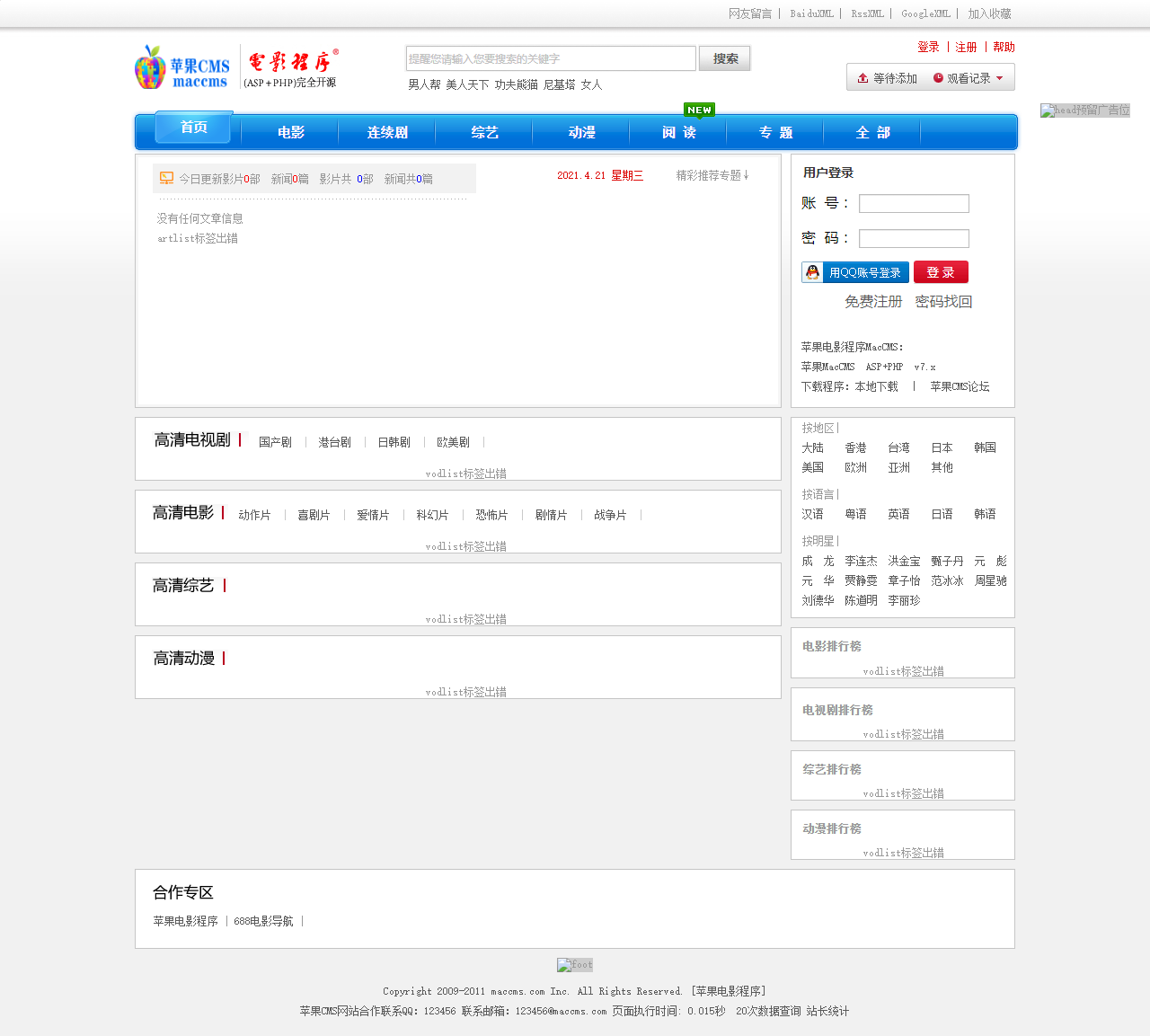Click 站长统计 in footer
The image size is (1150, 1036).
(x=827, y=1011)
